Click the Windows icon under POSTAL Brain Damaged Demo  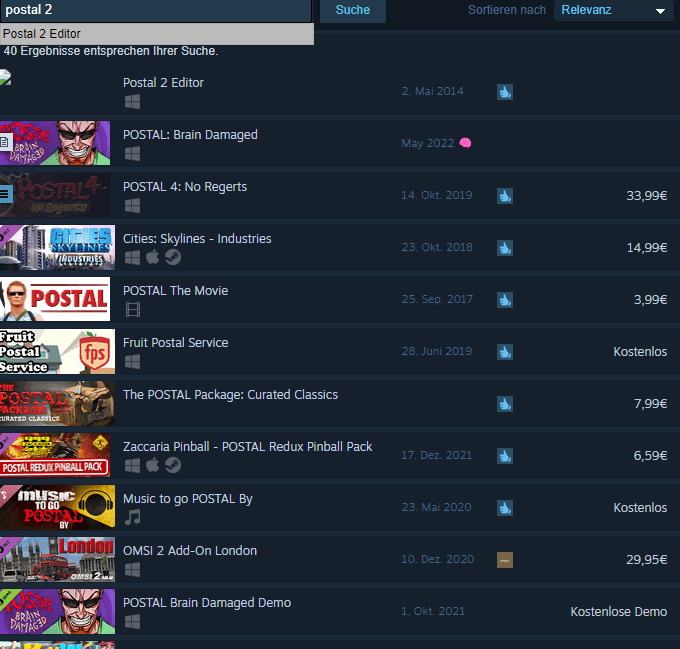(132, 622)
